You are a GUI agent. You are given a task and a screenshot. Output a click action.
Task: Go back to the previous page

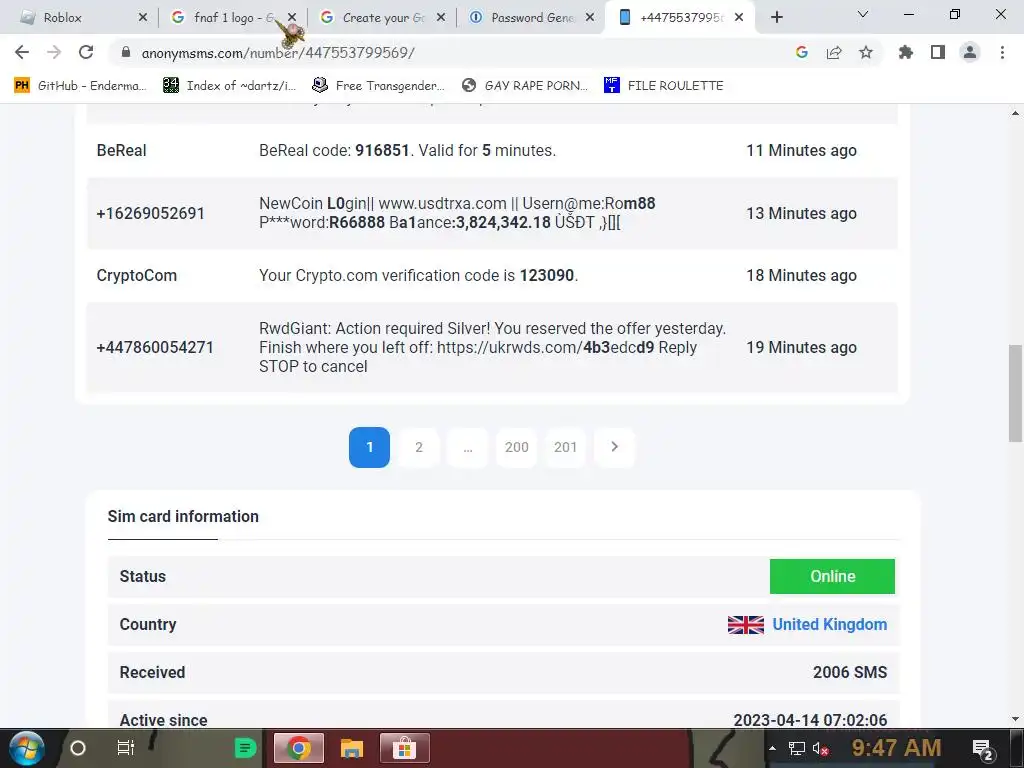pos(22,52)
